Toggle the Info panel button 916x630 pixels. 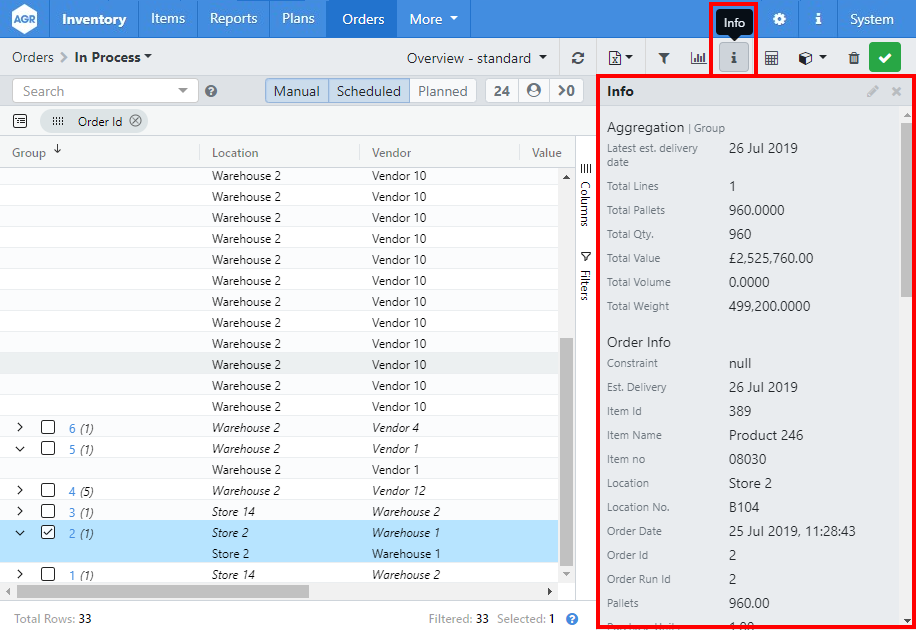tap(733, 58)
